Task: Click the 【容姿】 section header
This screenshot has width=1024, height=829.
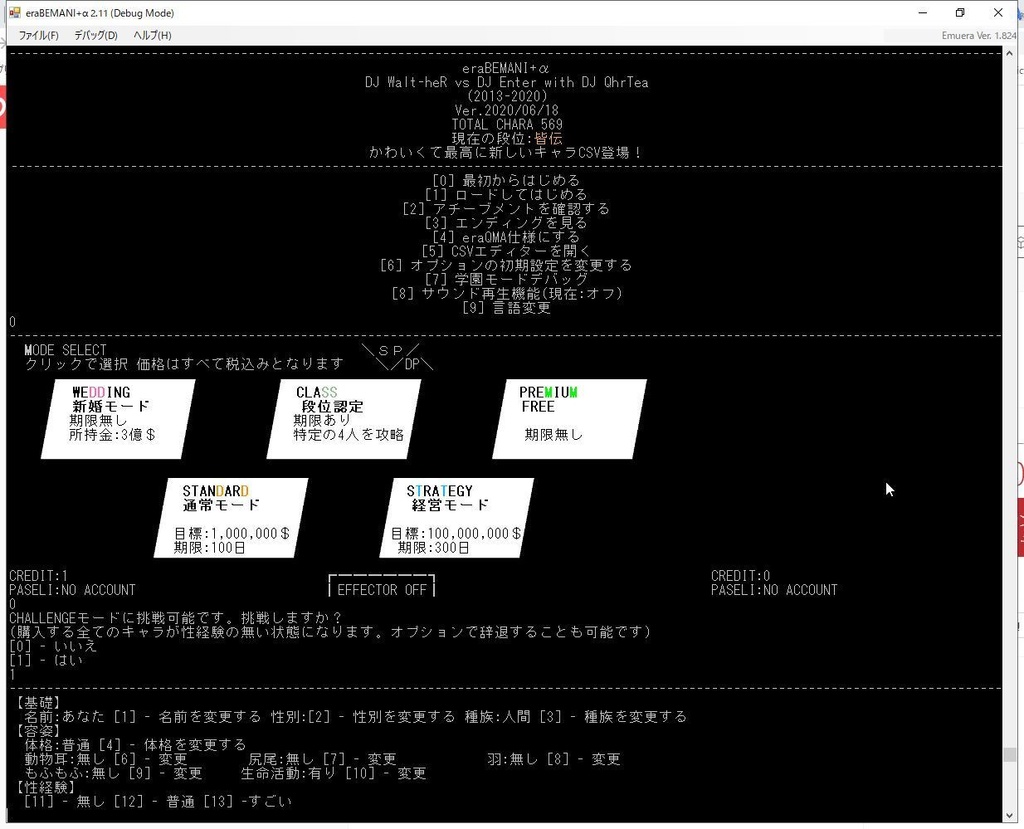Action: pos(39,732)
